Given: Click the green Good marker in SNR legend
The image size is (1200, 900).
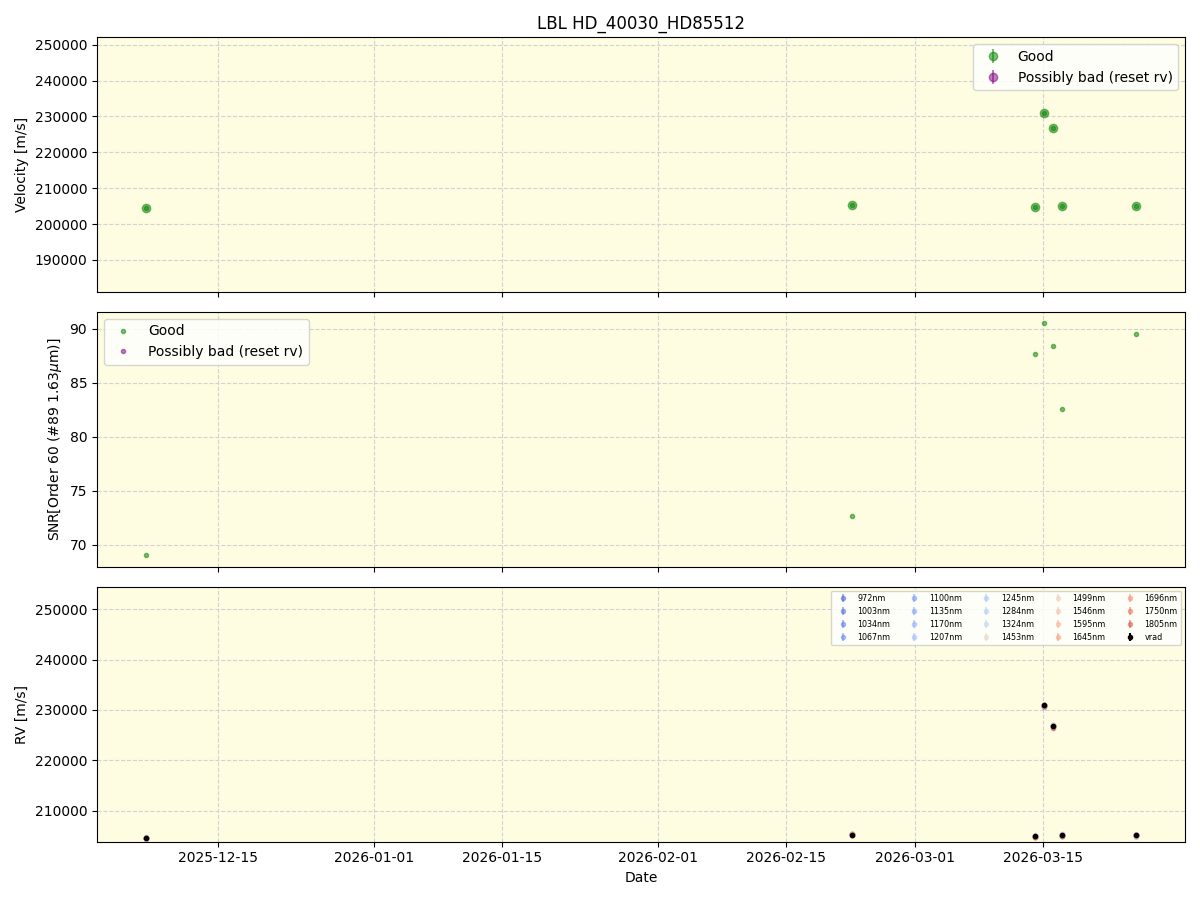Looking at the screenshot, I should point(123,331).
